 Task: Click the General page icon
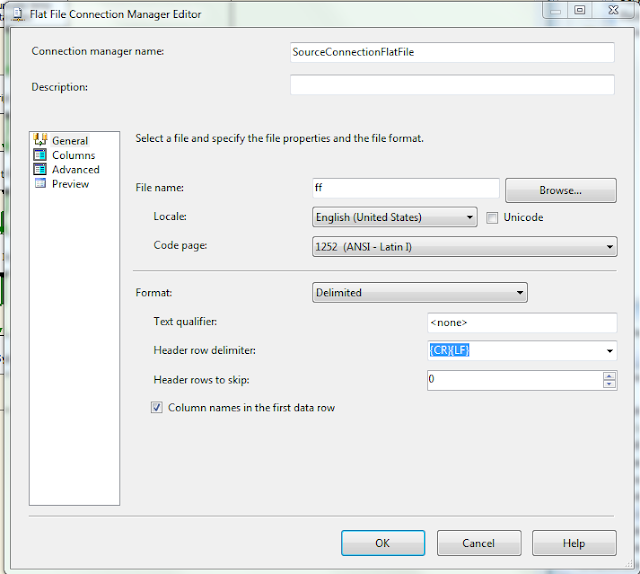pos(40,140)
